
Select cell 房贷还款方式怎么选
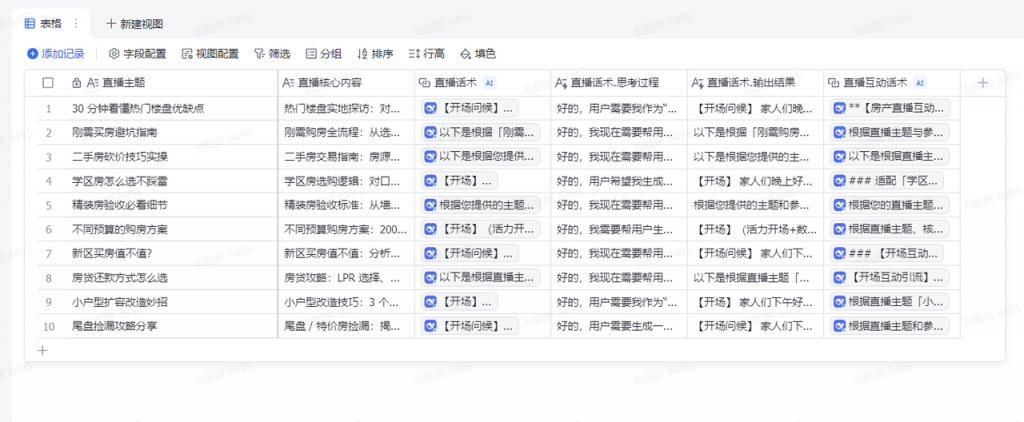point(173,278)
